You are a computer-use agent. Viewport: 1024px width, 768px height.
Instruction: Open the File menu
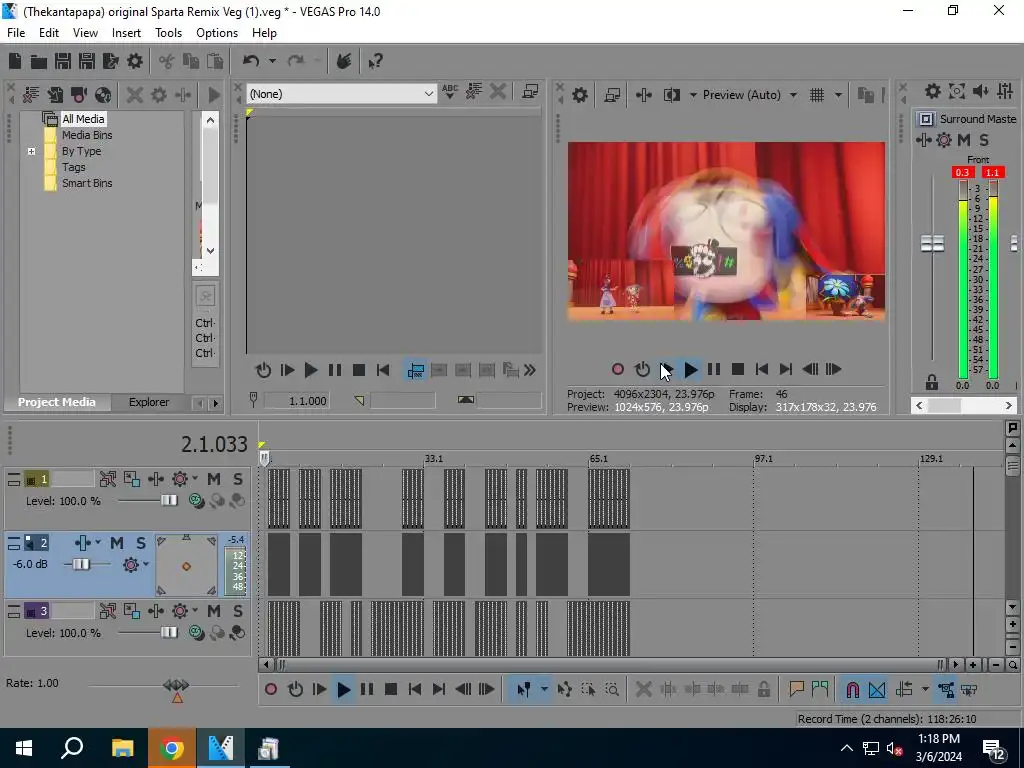coord(16,33)
